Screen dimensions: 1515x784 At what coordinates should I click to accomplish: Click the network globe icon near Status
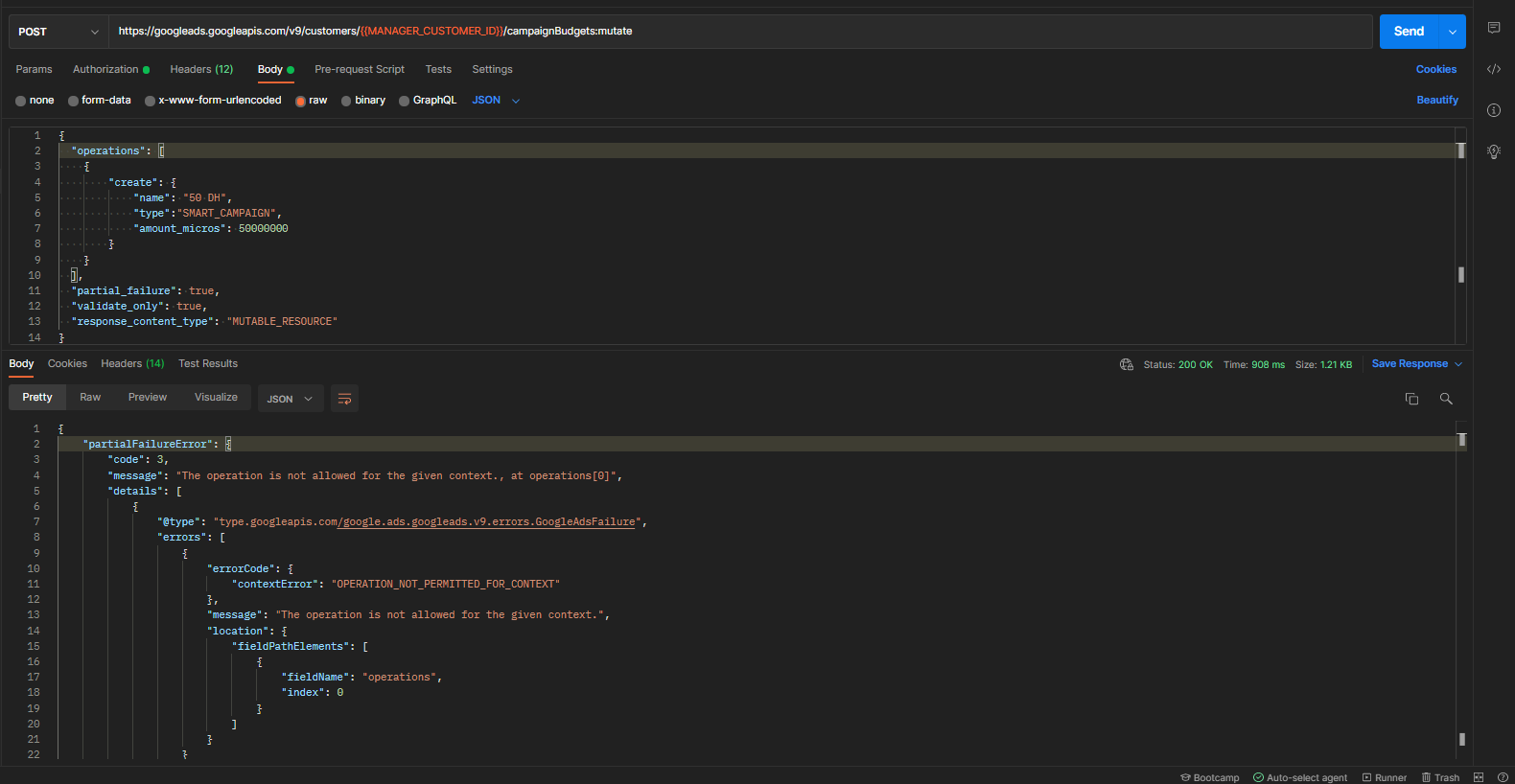(1127, 364)
